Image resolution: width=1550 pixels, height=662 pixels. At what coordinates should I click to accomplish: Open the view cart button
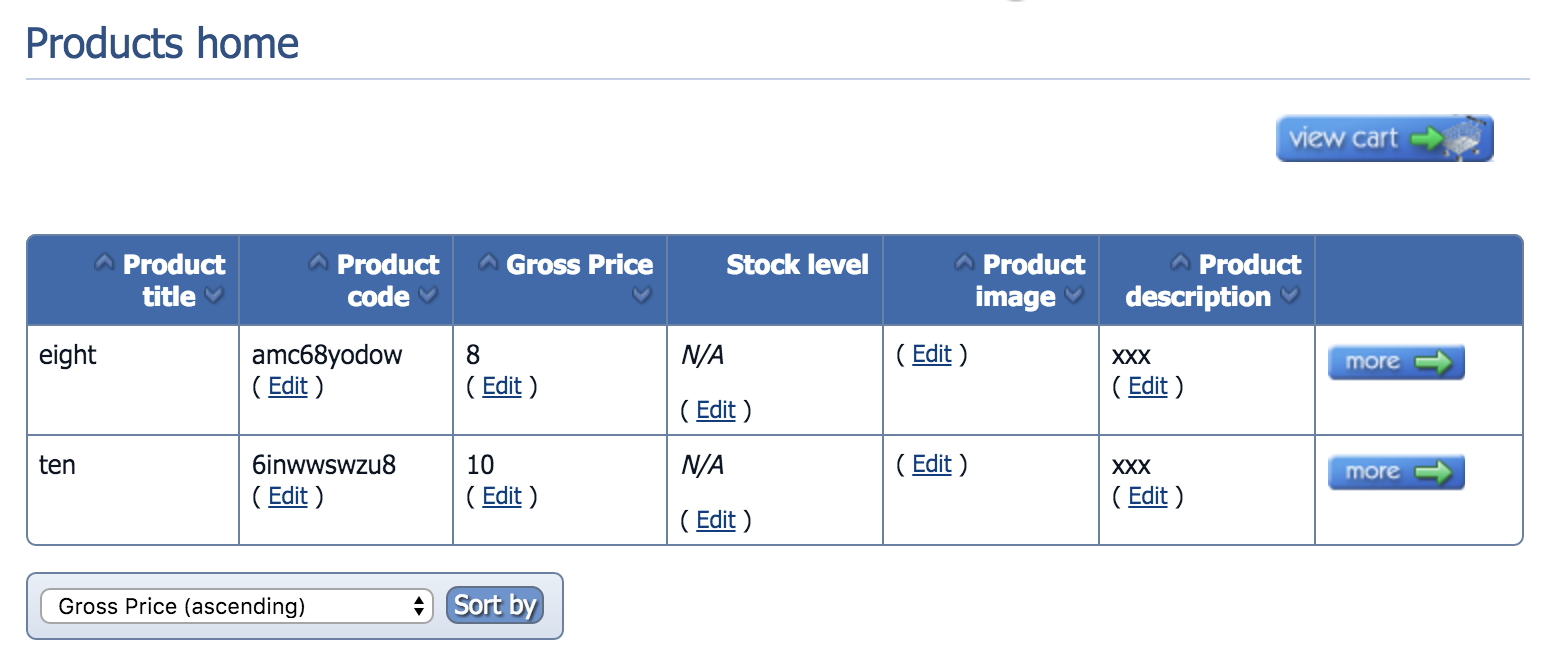pyautogui.click(x=1384, y=138)
